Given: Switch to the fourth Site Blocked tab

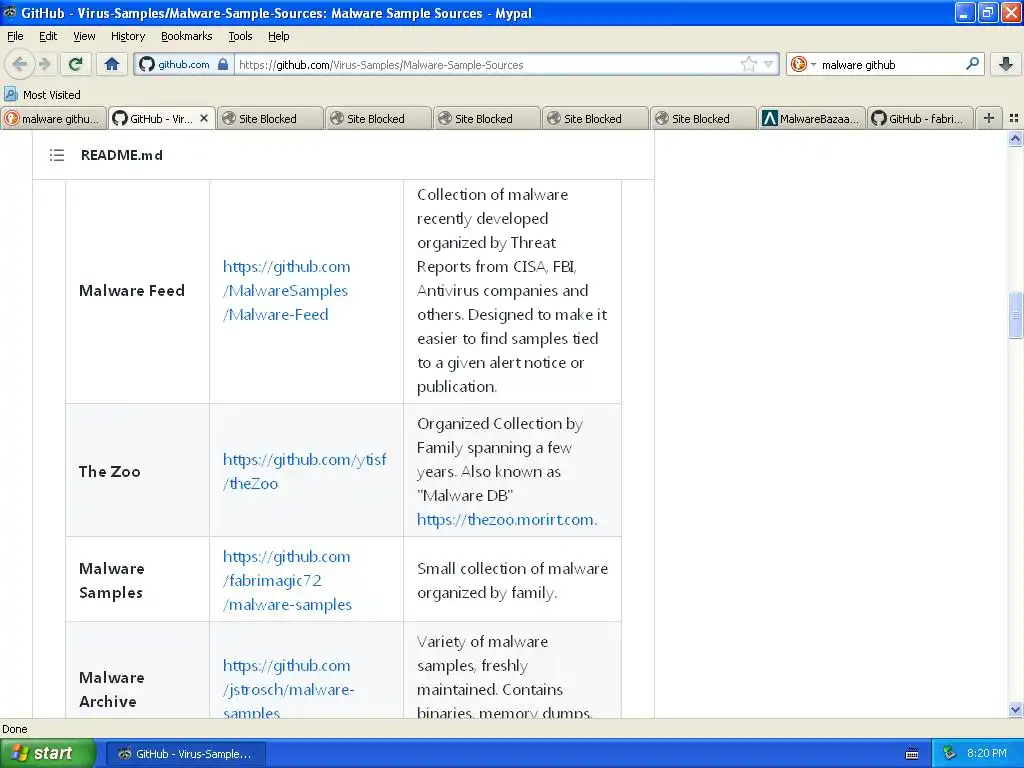Looking at the screenshot, I should coord(595,118).
